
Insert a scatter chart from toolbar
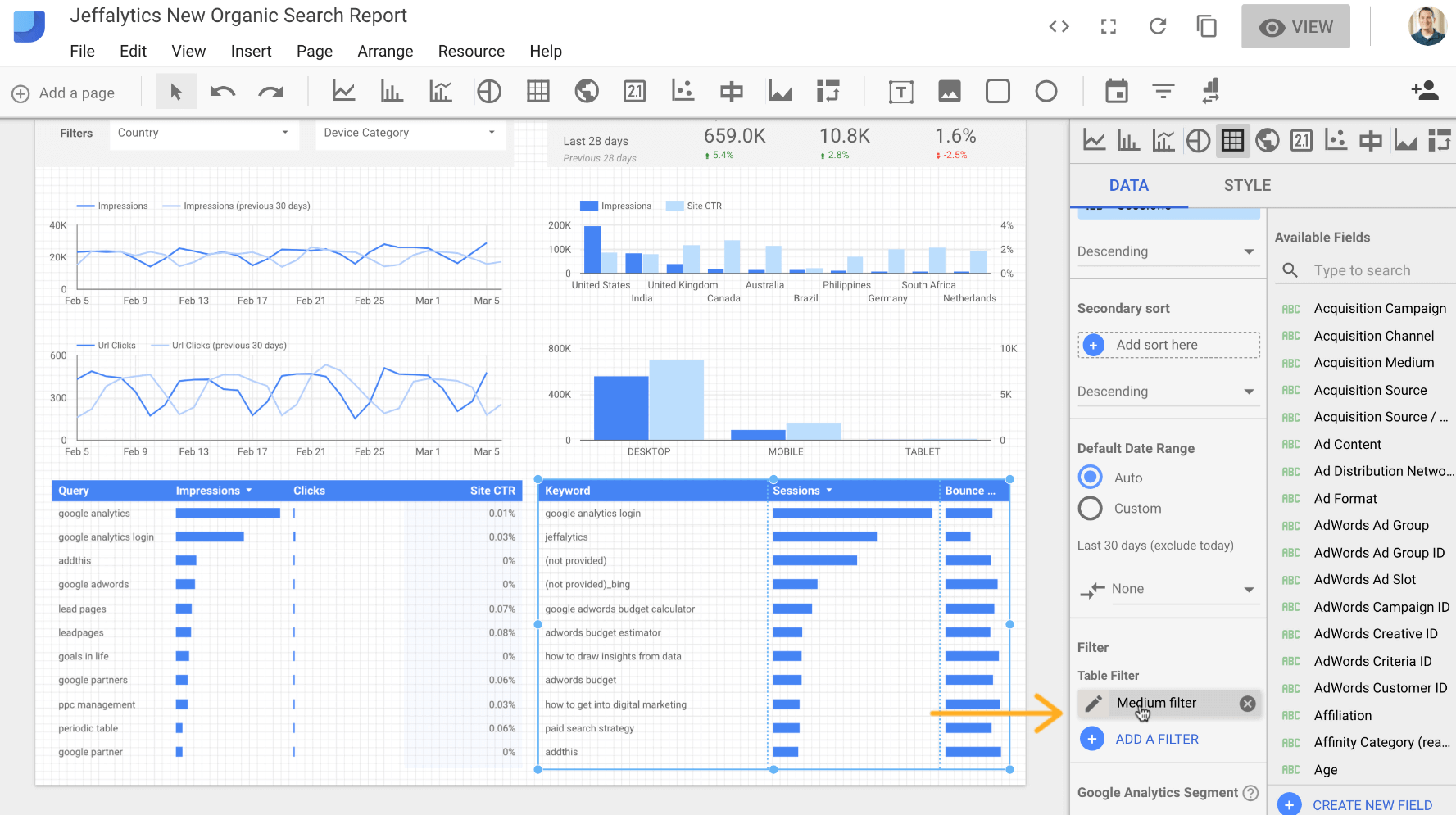tap(683, 91)
